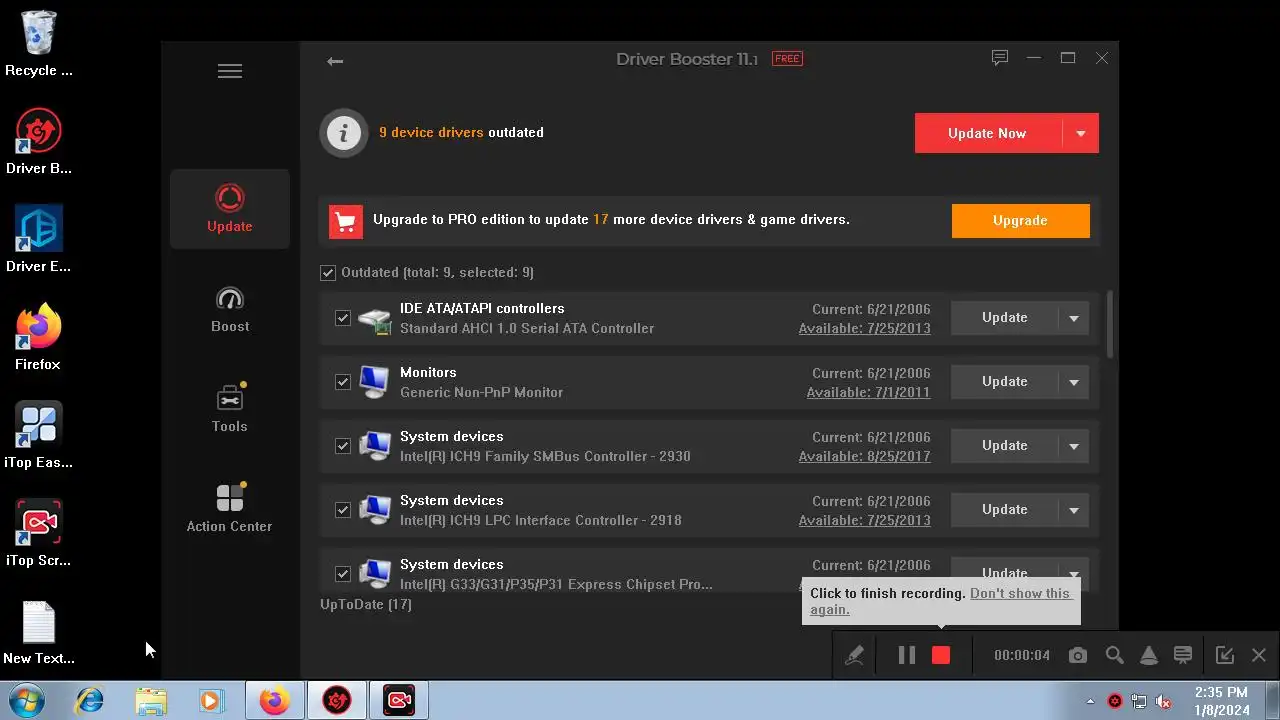1280x720 pixels.
Task: Click the muted volume tray icon
Action: coord(1163,701)
